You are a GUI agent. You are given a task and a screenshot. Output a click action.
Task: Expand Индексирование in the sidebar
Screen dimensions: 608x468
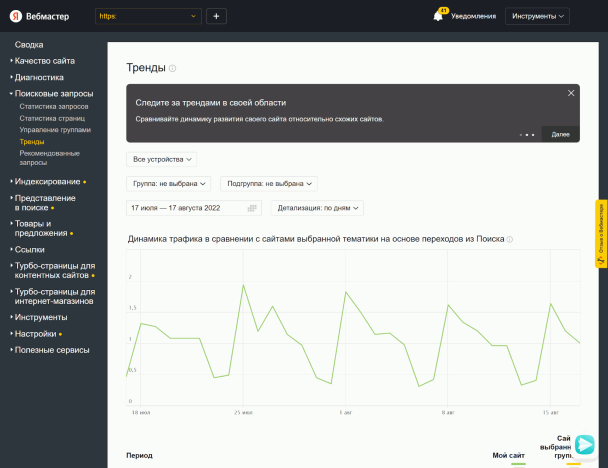47,181
